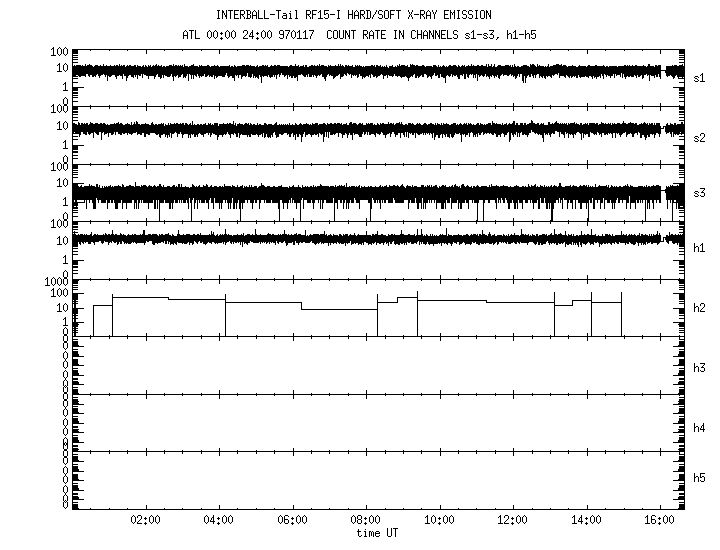Select the 06:00 time axis tick label
The width and height of the screenshot is (720, 550).
pyautogui.click(x=292, y=520)
